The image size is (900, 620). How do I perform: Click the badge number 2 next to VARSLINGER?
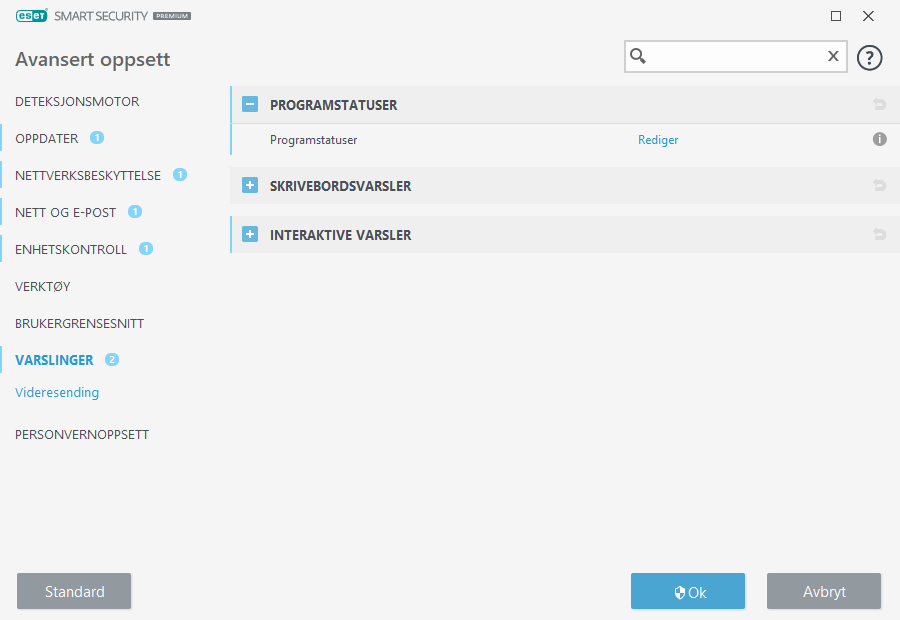click(112, 359)
